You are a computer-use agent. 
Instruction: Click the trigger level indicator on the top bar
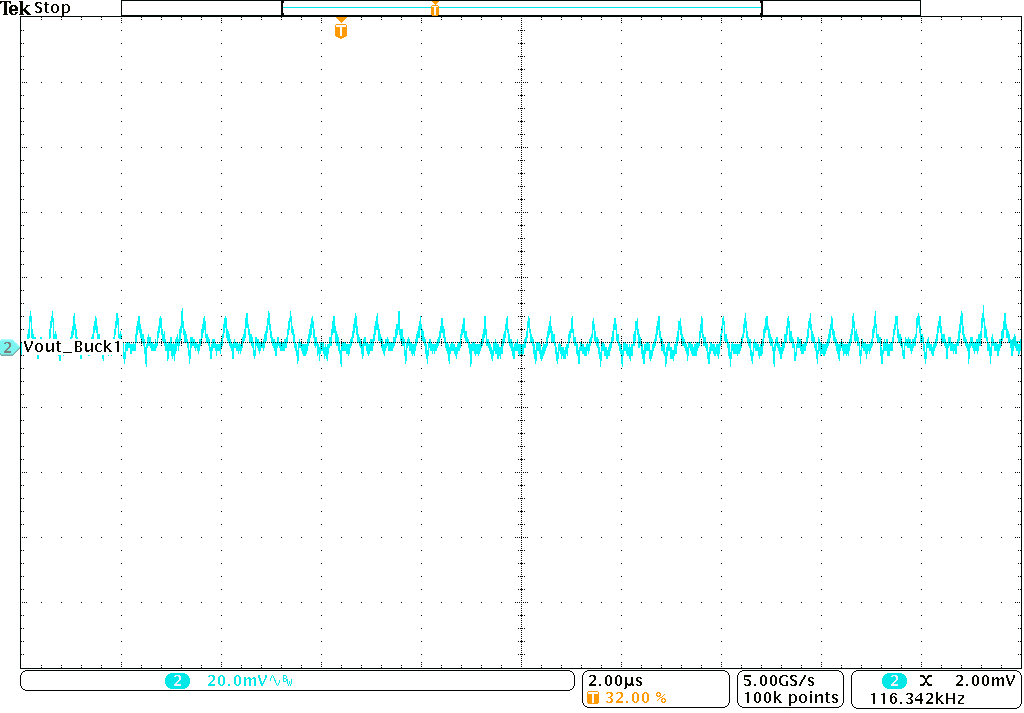point(437,9)
